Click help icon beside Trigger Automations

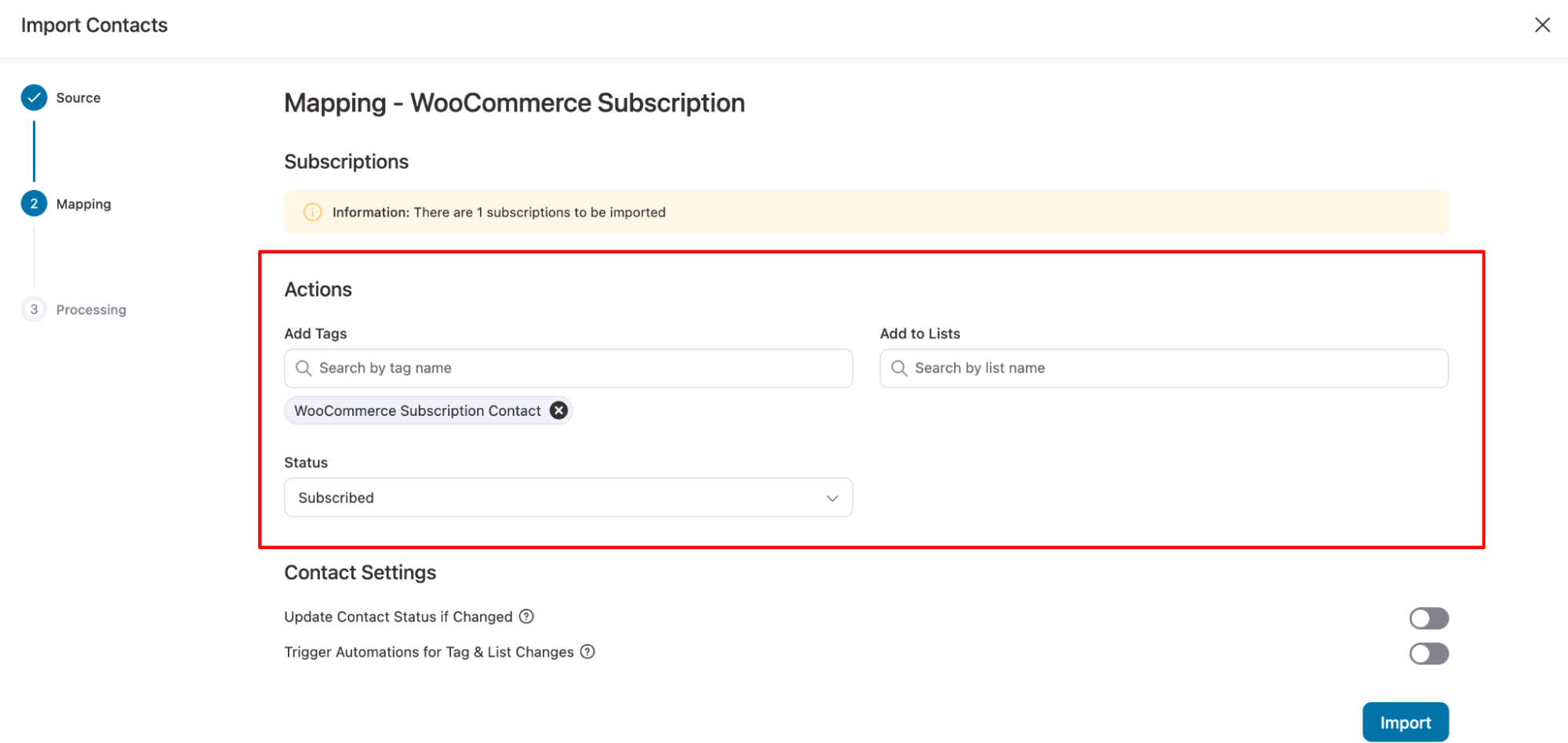pyautogui.click(x=588, y=652)
